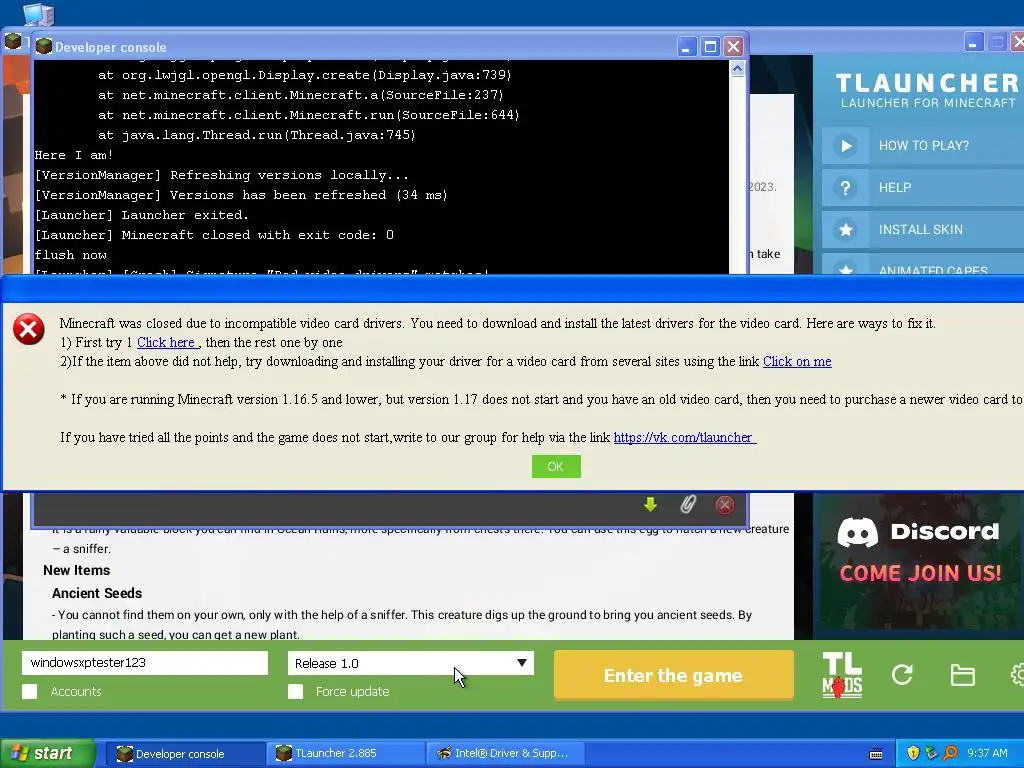The image size is (1024, 768).
Task: Open the 'Click here' driver fix link
Action: [x=166, y=342]
